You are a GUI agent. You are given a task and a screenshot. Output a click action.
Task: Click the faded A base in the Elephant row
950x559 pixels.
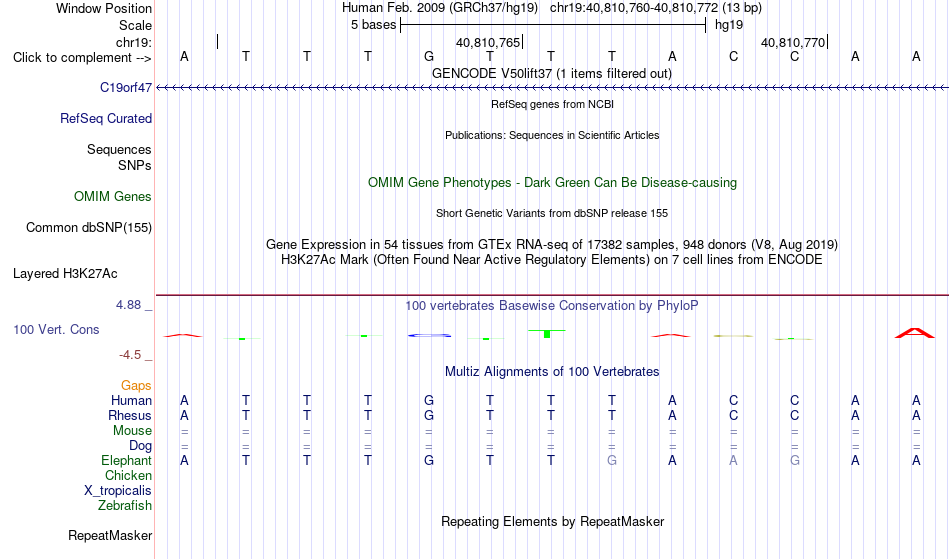(733, 461)
